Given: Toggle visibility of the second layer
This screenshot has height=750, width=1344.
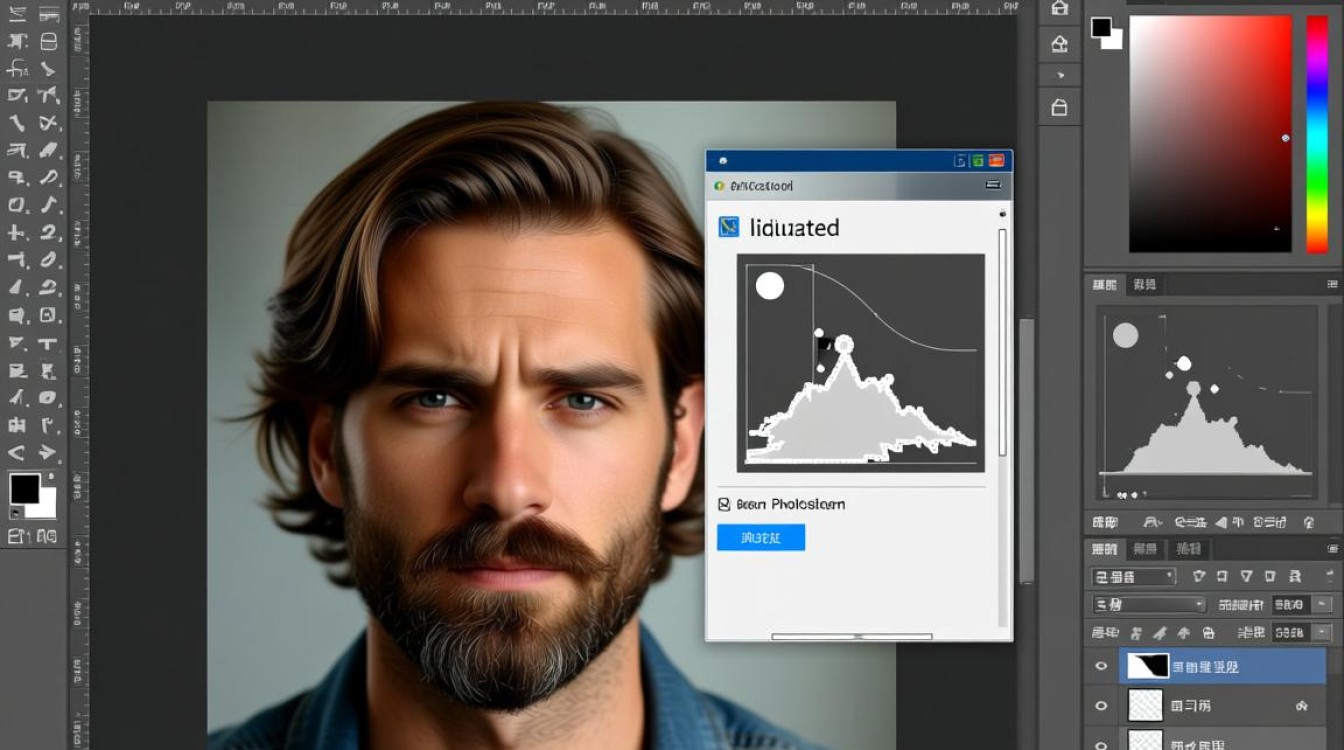Looking at the screenshot, I should tap(1101, 706).
